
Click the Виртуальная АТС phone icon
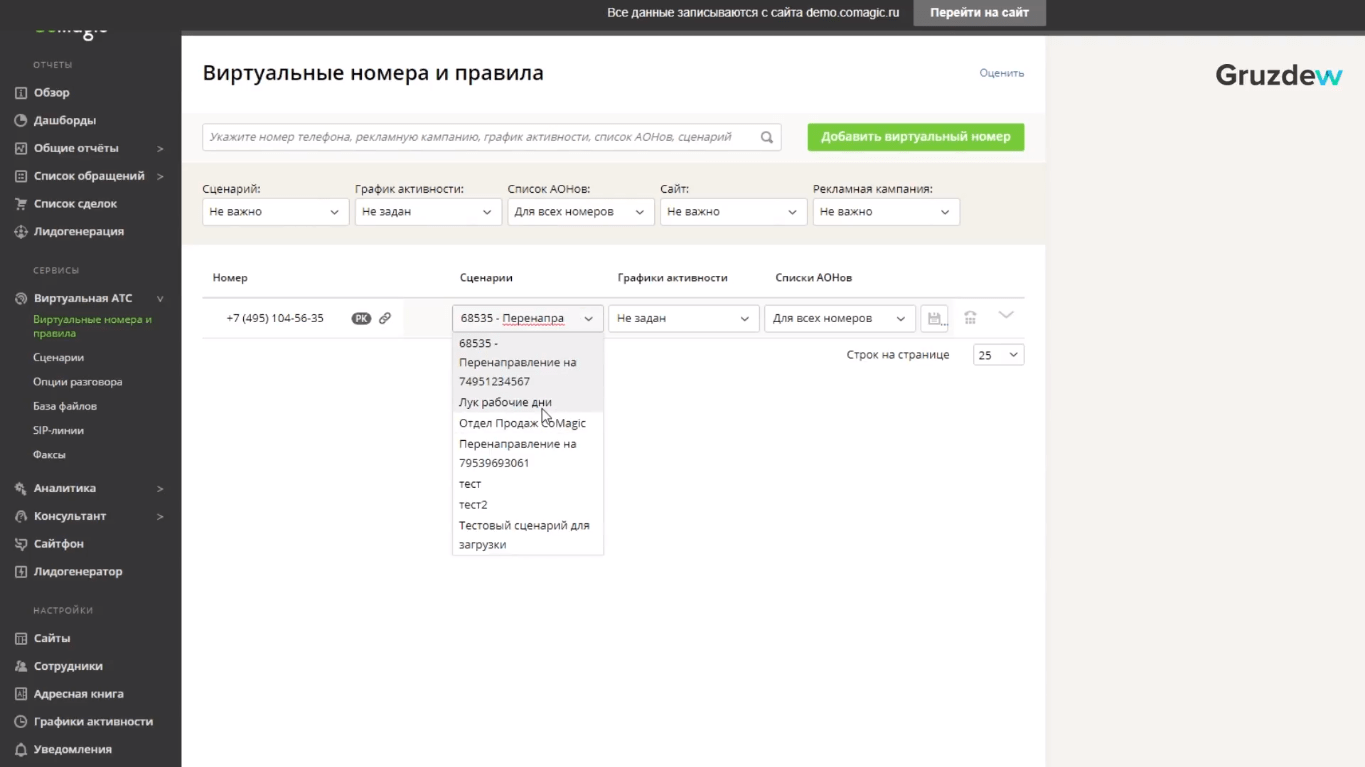point(21,298)
